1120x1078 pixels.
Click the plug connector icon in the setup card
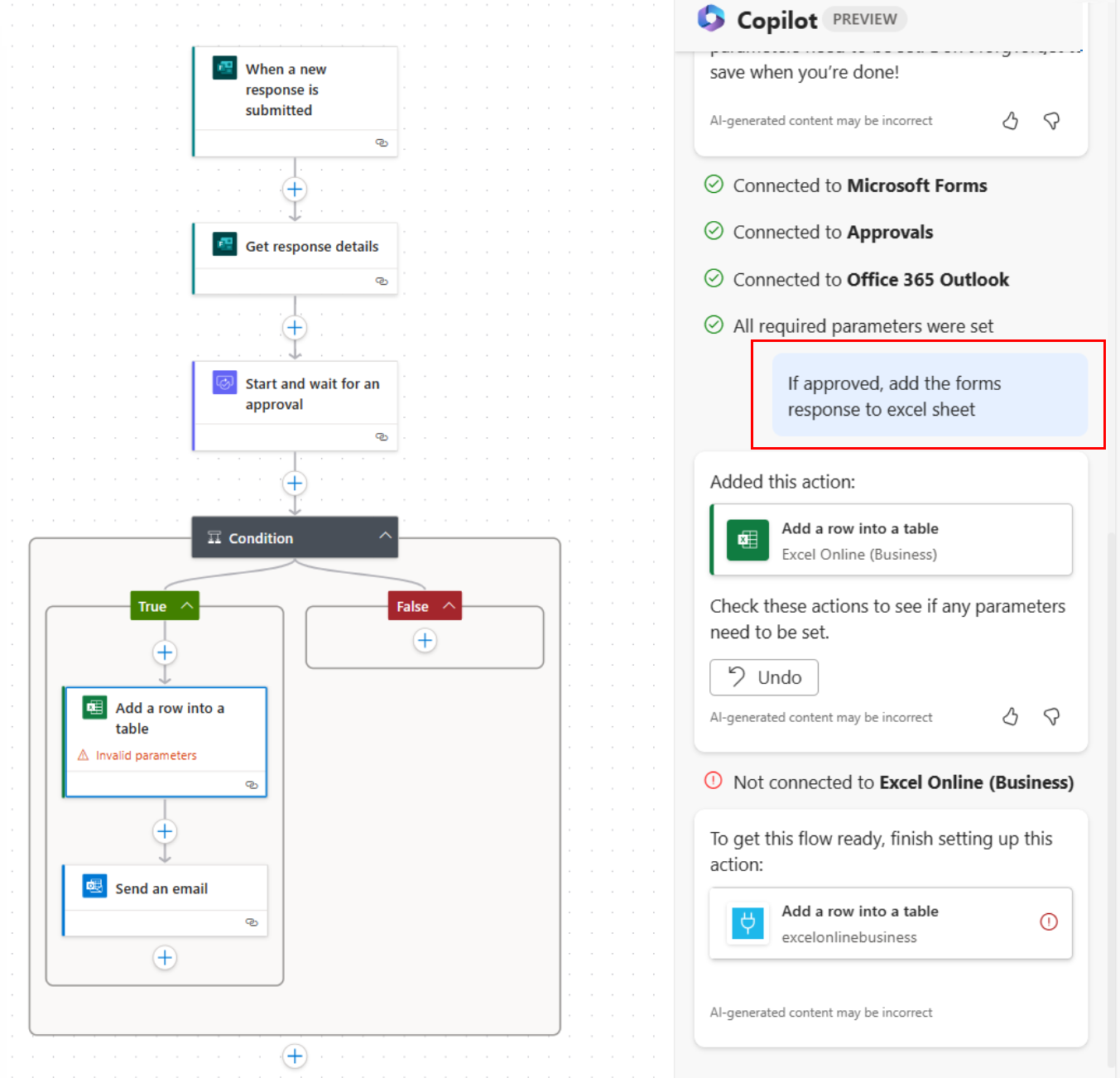[747, 922]
